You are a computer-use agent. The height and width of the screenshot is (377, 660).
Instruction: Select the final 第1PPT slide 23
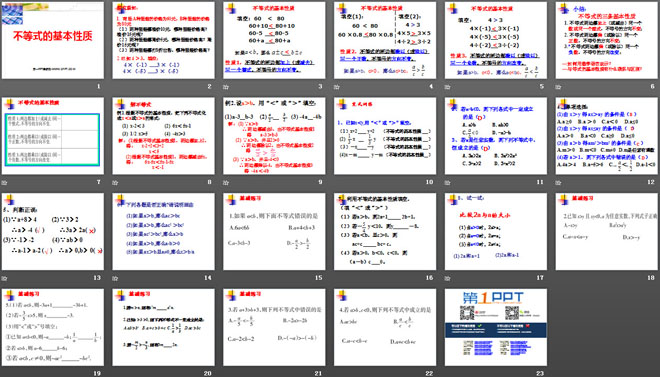coord(496,327)
